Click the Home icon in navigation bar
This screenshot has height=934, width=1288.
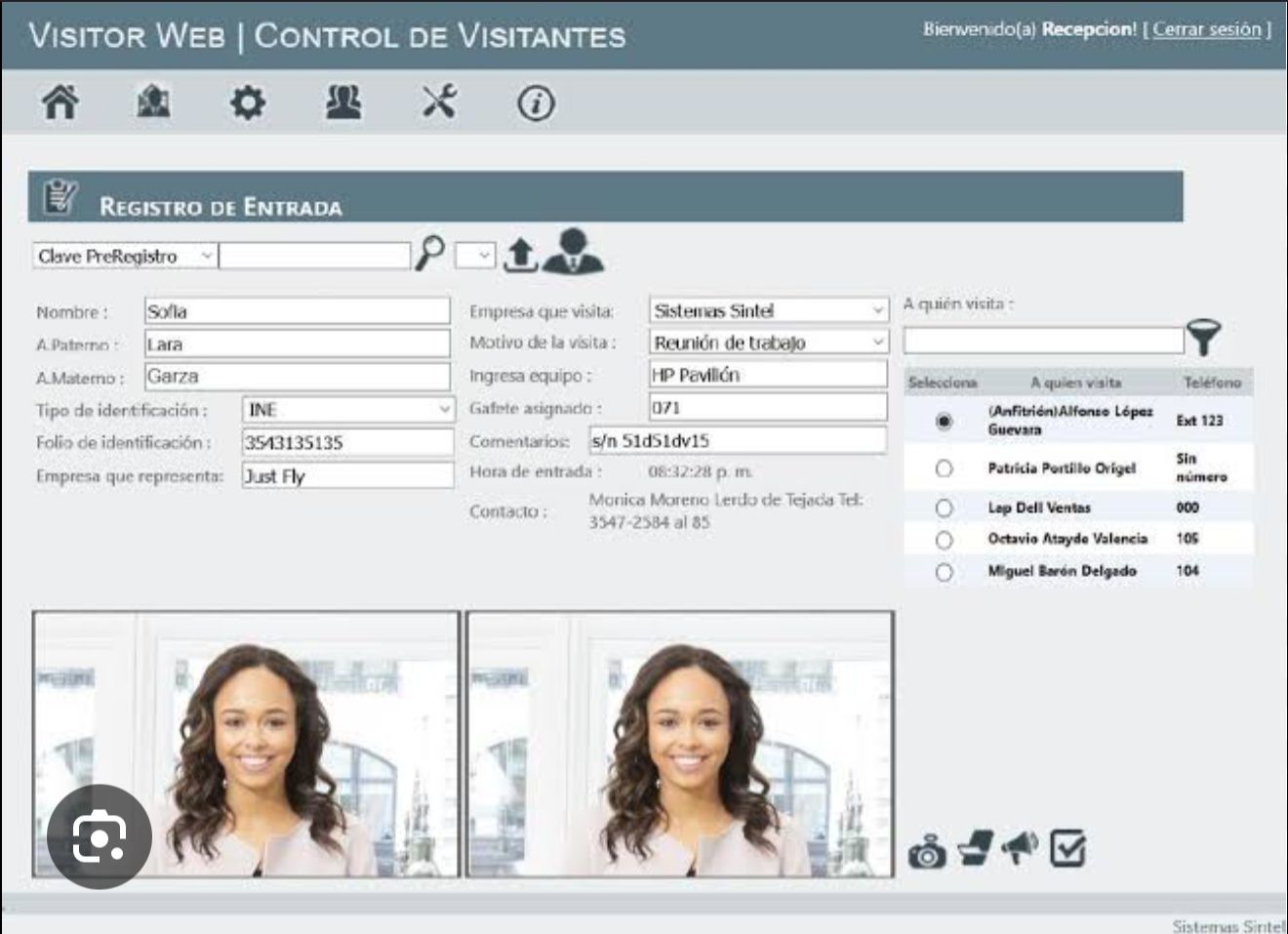click(60, 102)
